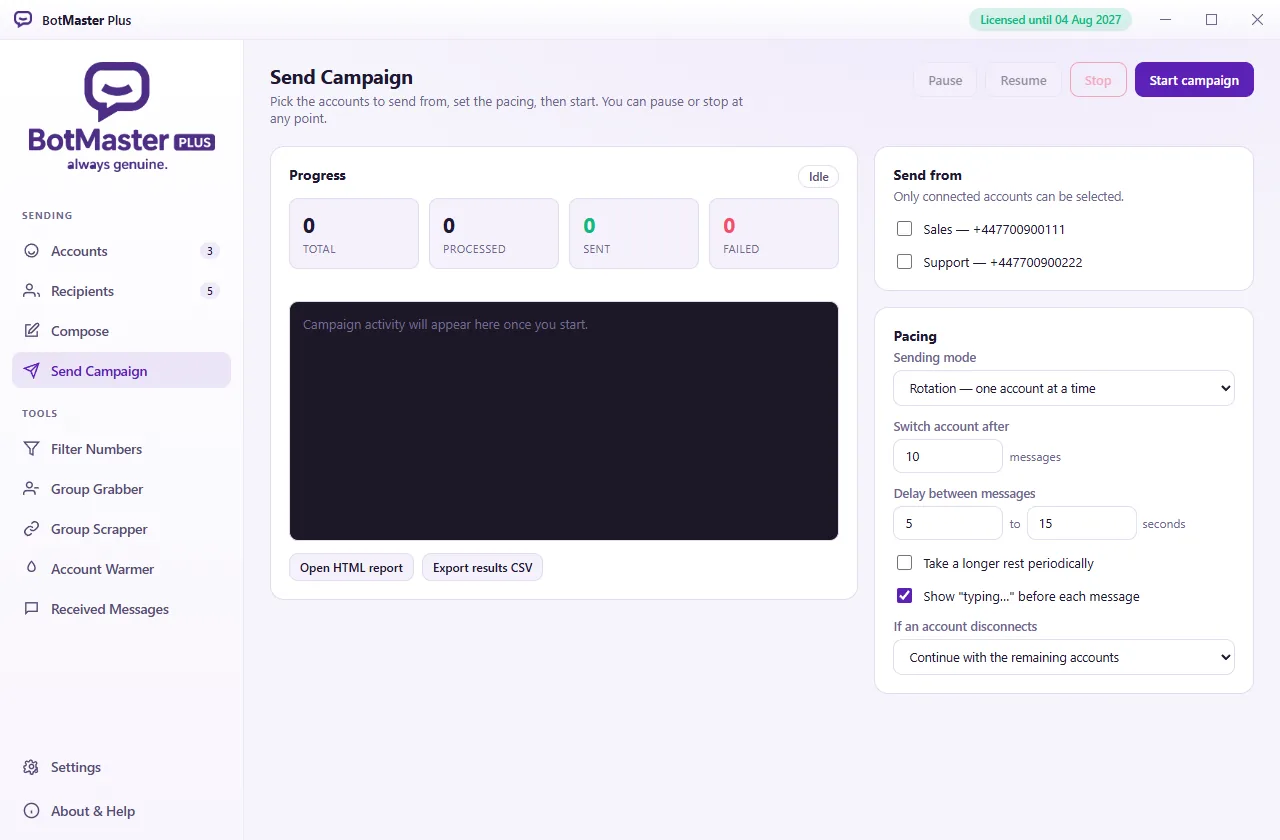Click the Accounts count badge 3
This screenshot has height=840, width=1280.
click(x=209, y=251)
